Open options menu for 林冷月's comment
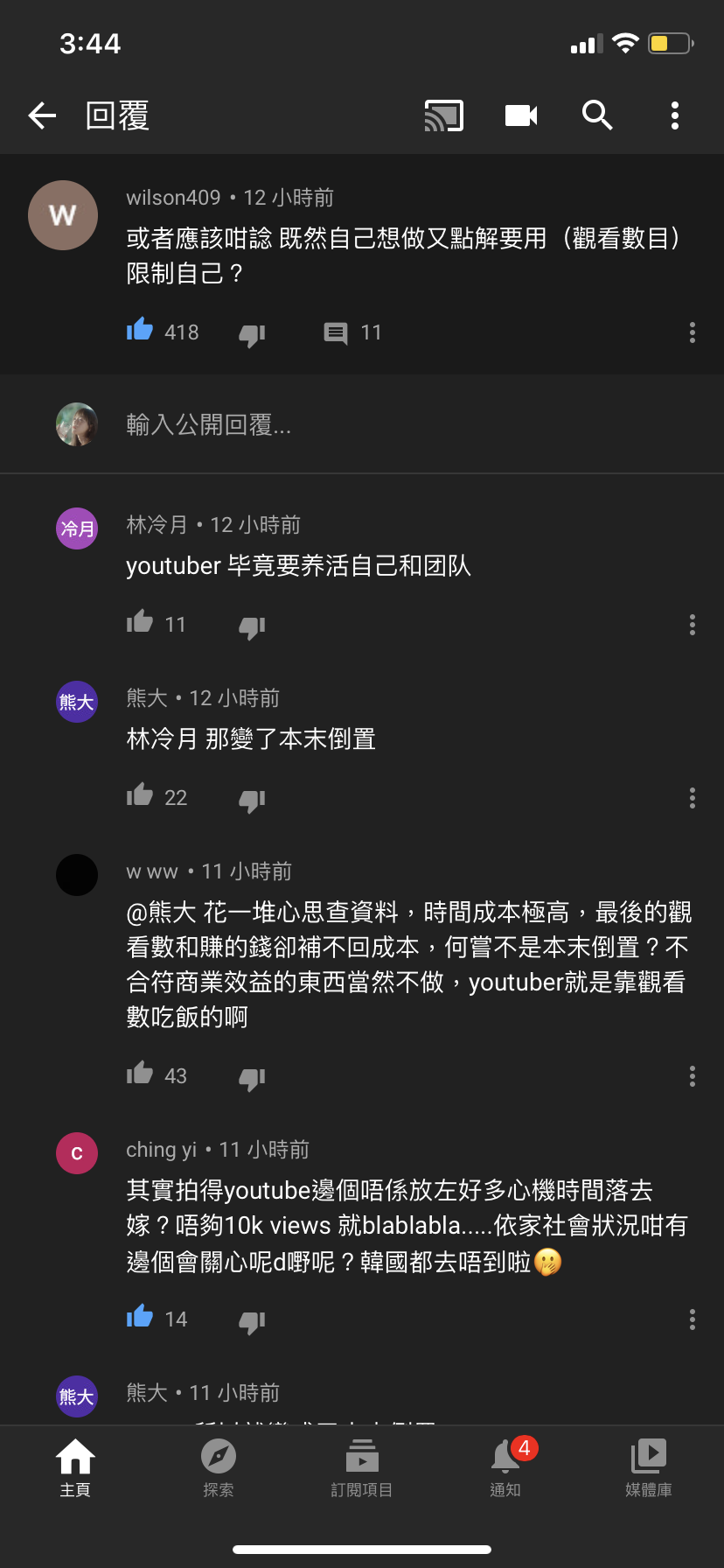Viewport: 724px width, 1568px height. (x=693, y=625)
